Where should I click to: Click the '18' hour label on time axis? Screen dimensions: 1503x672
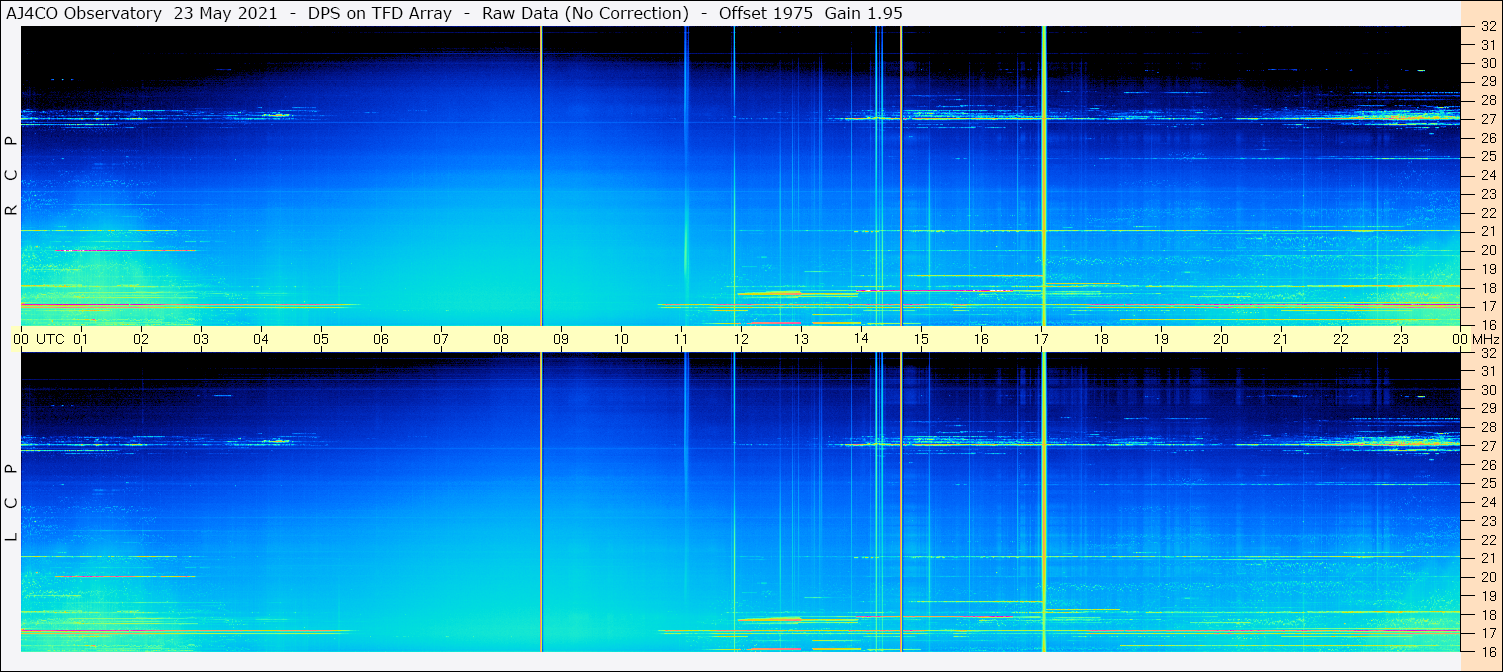coord(1101,339)
